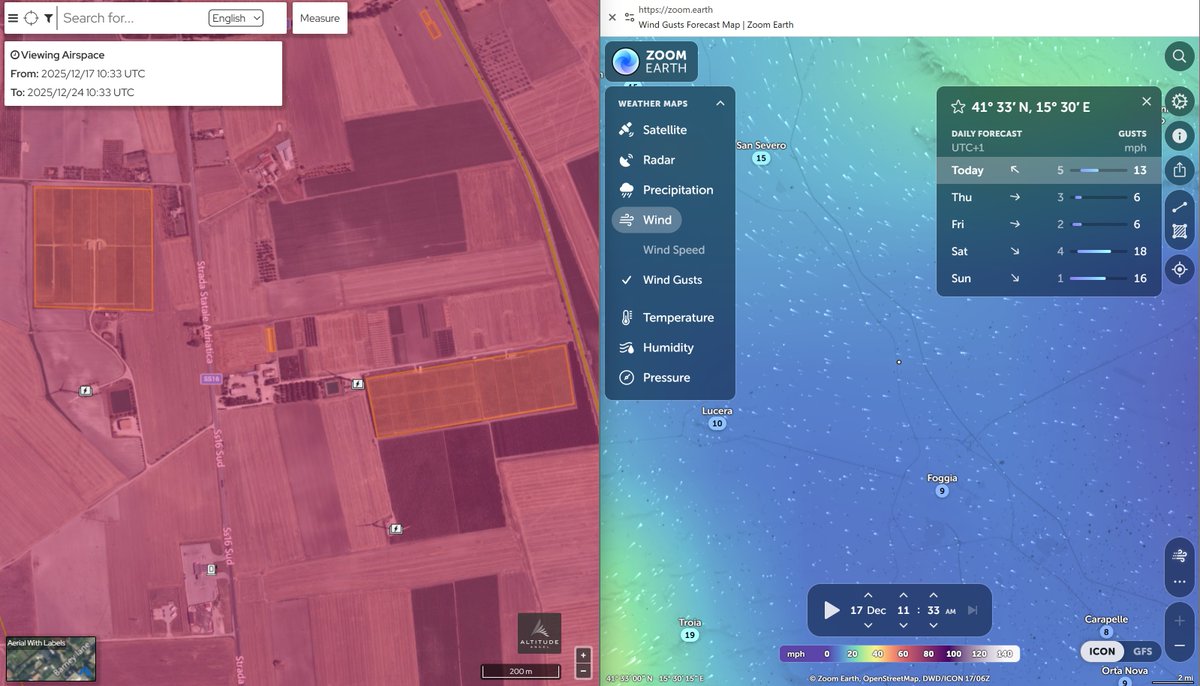Zoom out on the airspace map
The width and height of the screenshot is (1200, 686).
(x=584, y=670)
